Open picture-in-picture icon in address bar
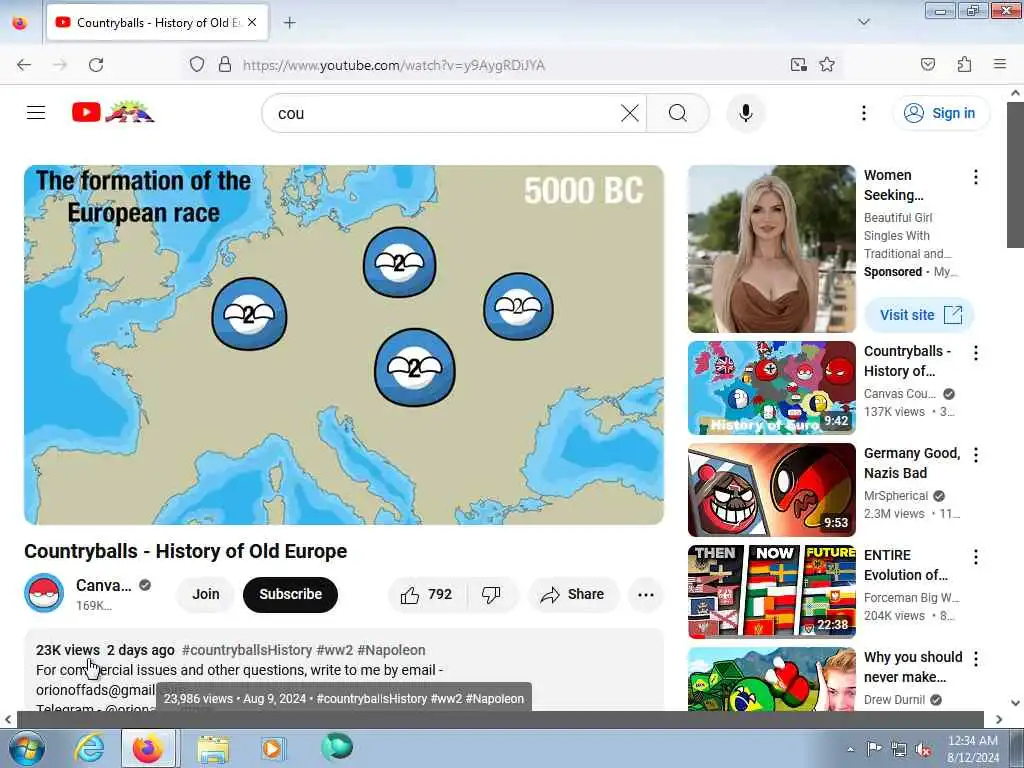 coord(798,65)
